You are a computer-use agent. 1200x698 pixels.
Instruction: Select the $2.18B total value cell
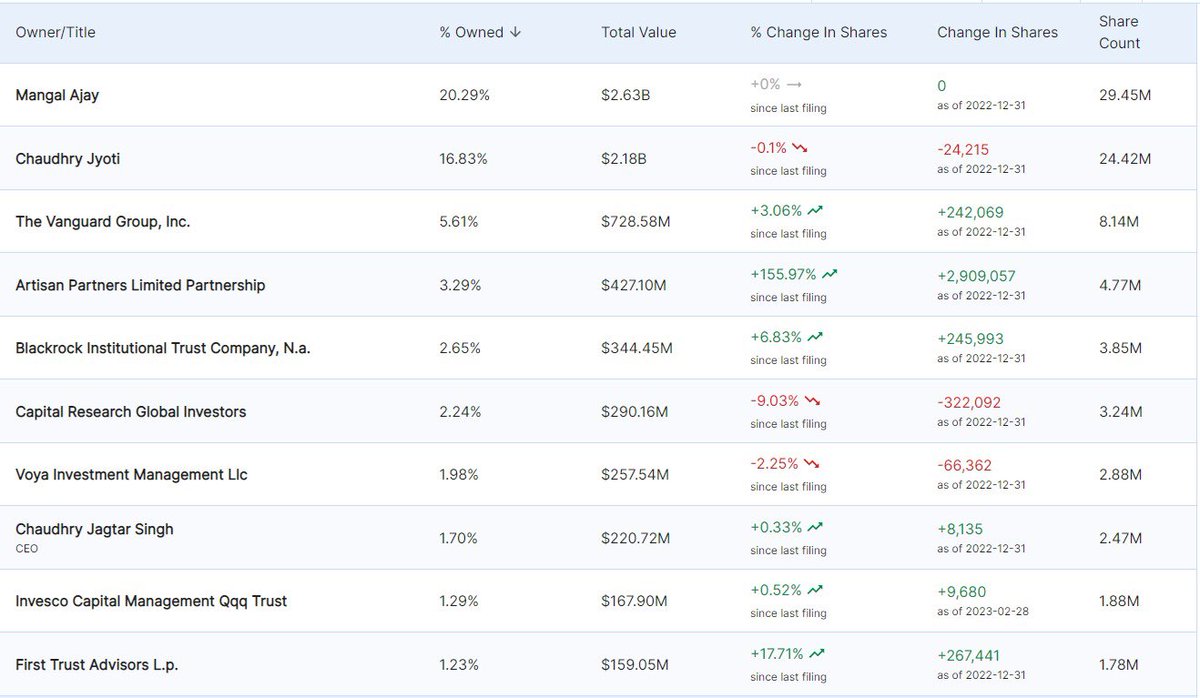(x=626, y=158)
